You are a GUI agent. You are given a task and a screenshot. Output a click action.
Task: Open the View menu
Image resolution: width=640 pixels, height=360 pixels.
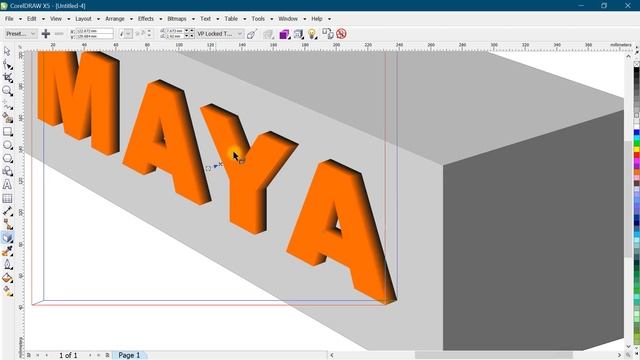pos(56,19)
